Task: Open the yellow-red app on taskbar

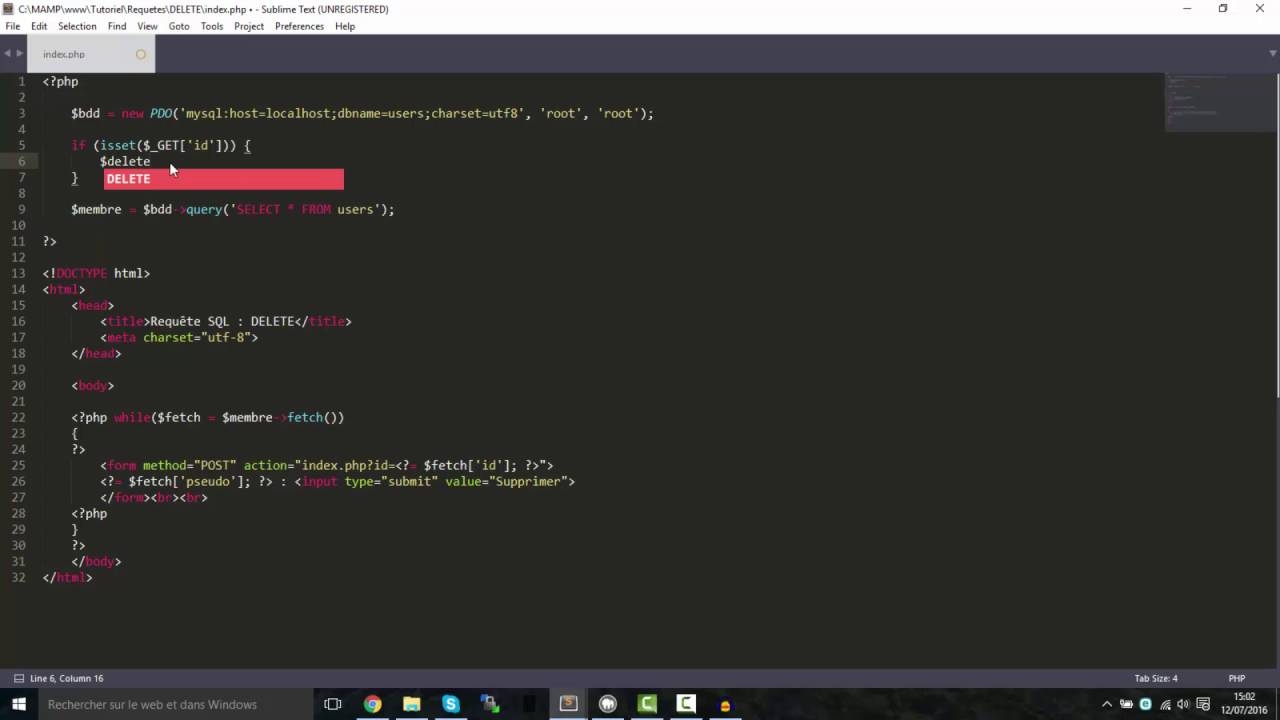Action: click(x=725, y=704)
